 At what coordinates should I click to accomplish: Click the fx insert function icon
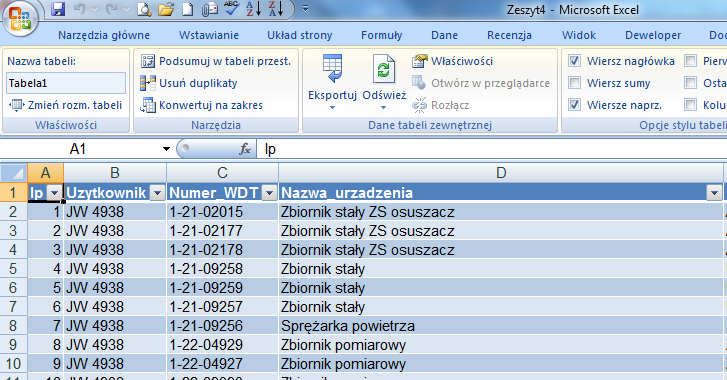click(245, 149)
